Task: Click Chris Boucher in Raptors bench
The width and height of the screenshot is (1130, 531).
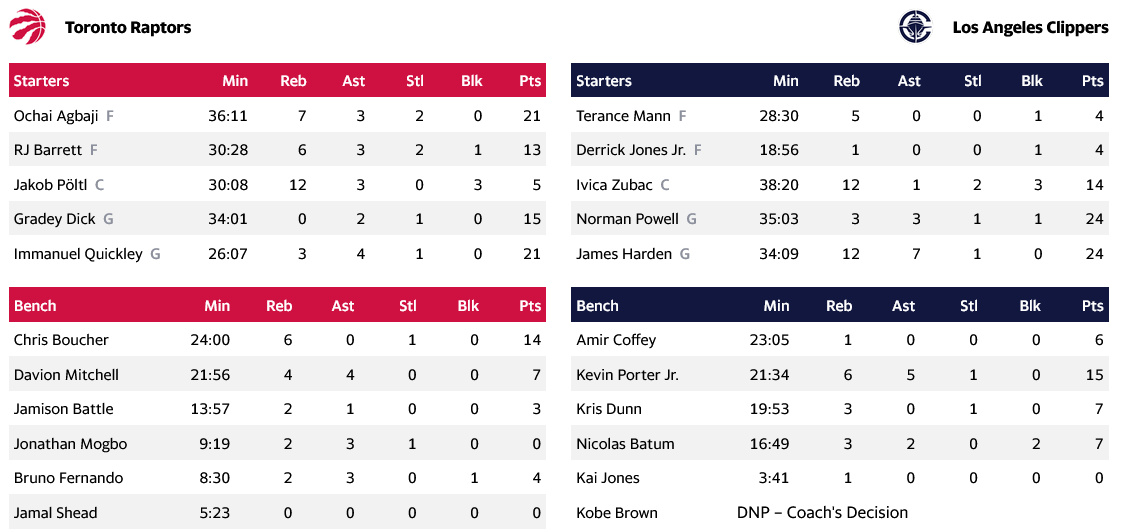Action: tap(61, 340)
